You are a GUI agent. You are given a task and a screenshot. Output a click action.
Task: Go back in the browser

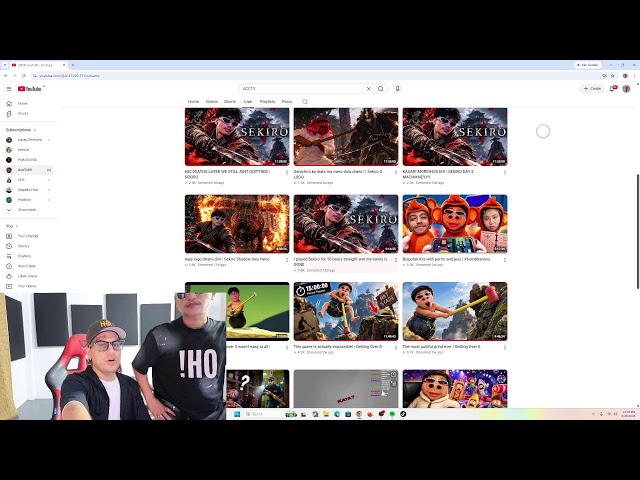pyautogui.click(x=5, y=76)
